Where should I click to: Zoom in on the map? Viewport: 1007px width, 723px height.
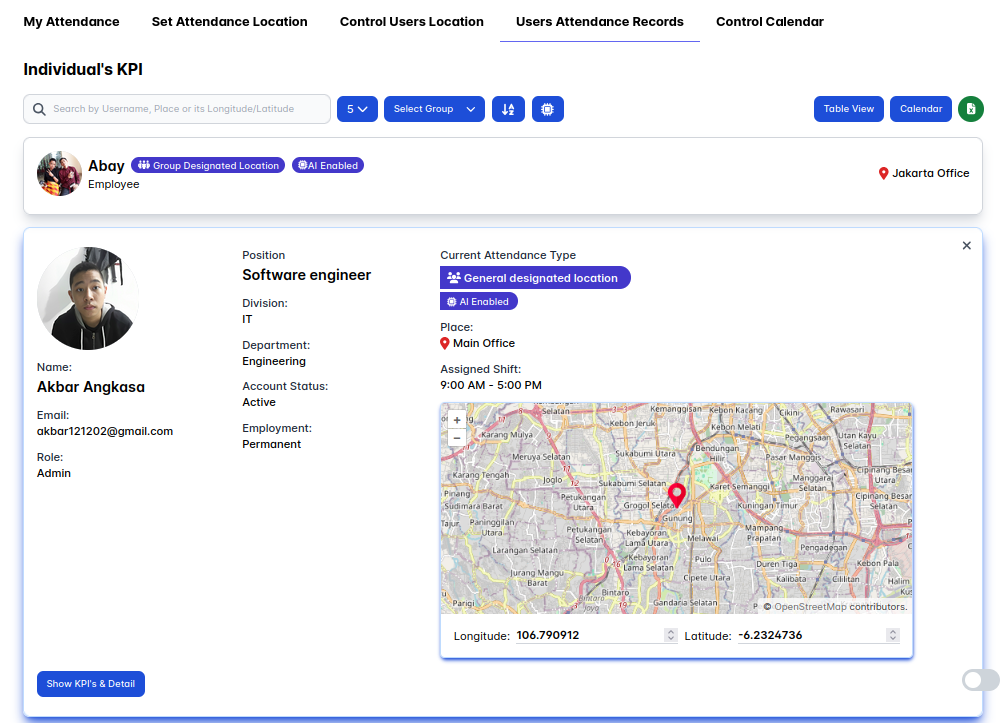pyautogui.click(x=457, y=421)
